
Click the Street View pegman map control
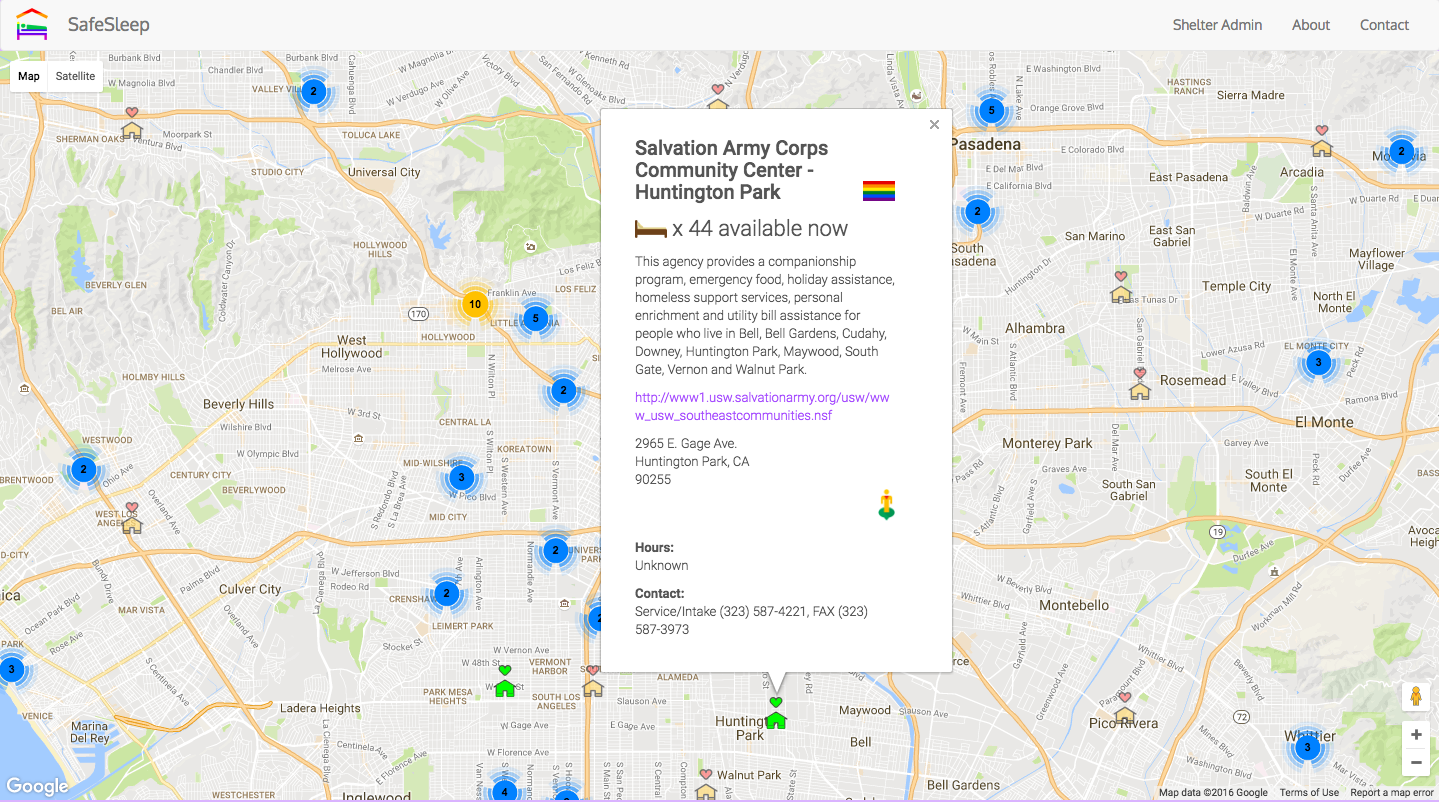[x=1416, y=696]
